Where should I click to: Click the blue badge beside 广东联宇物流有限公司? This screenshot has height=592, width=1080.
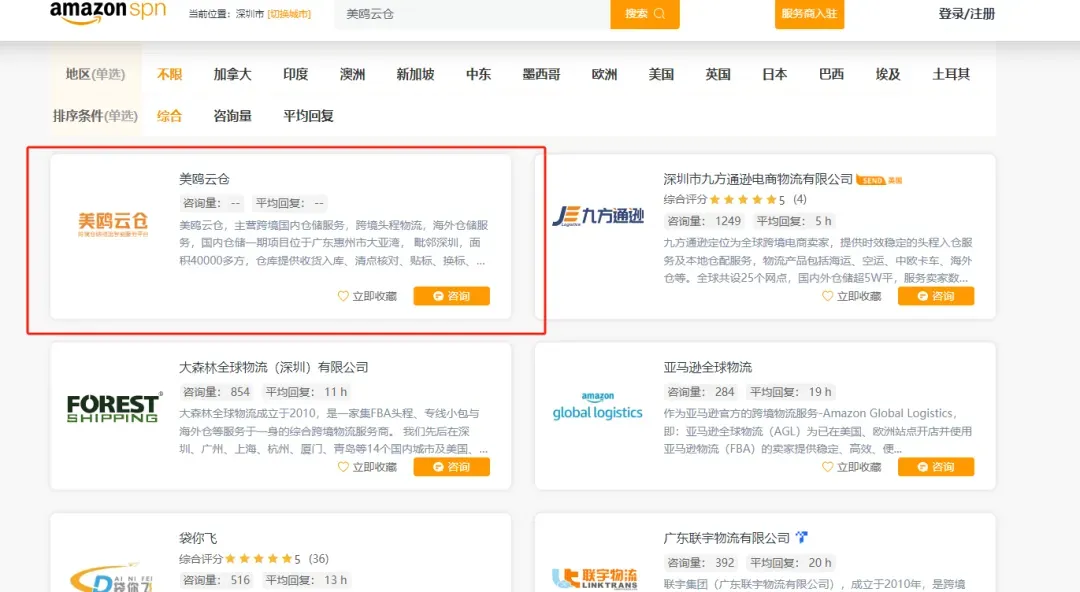click(801, 537)
